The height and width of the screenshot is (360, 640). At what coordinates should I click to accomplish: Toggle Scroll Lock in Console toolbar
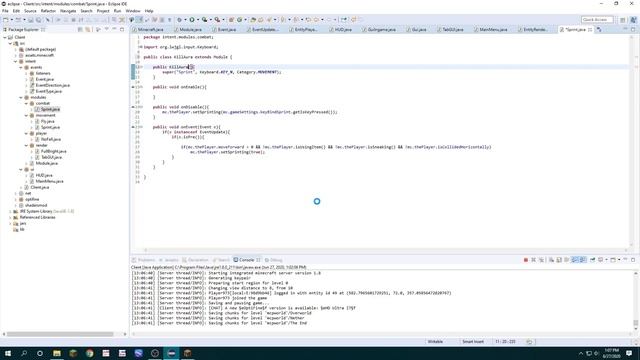[x=559, y=260]
